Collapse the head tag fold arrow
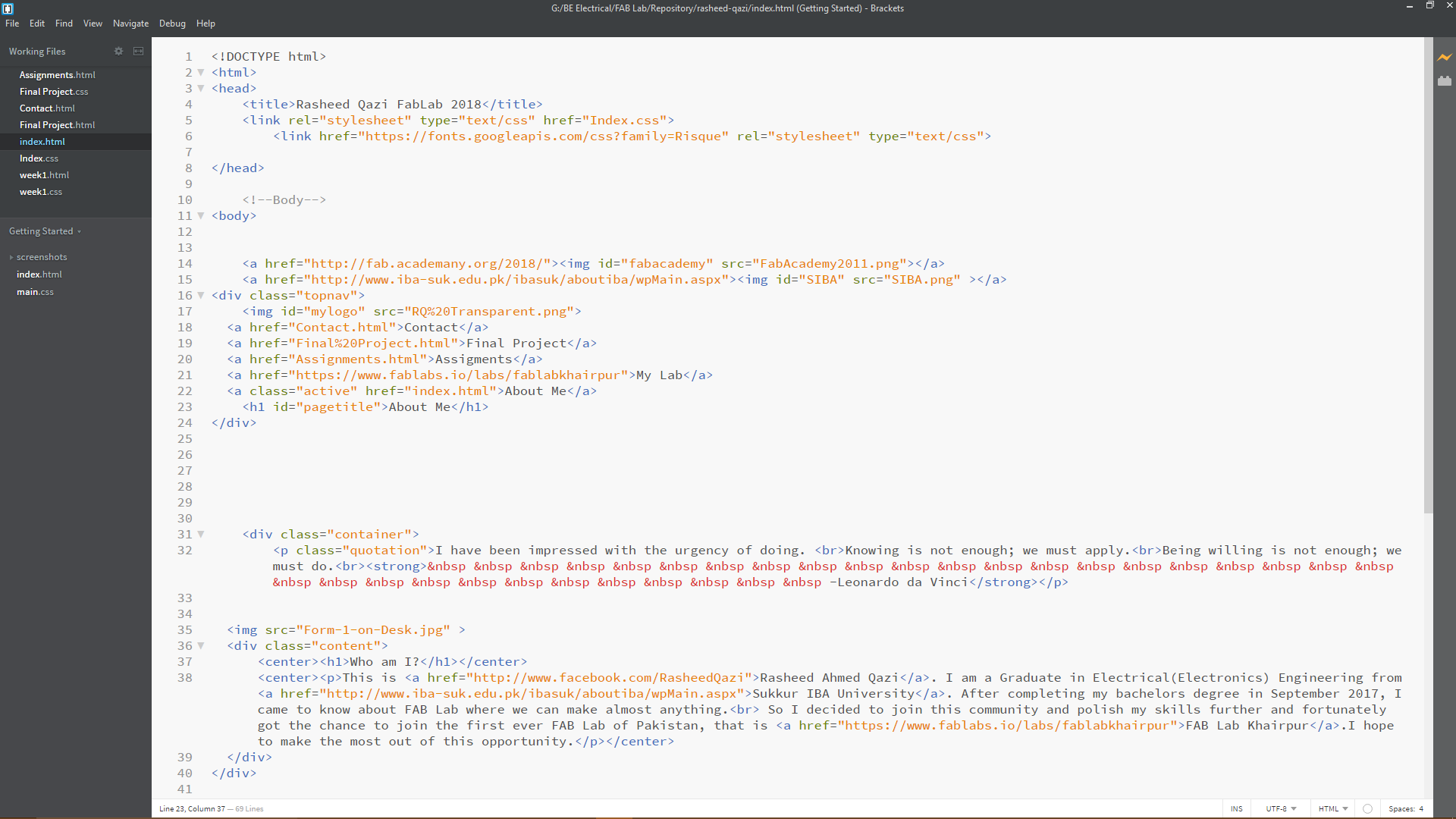1456x819 pixels. tap(201, 89)
